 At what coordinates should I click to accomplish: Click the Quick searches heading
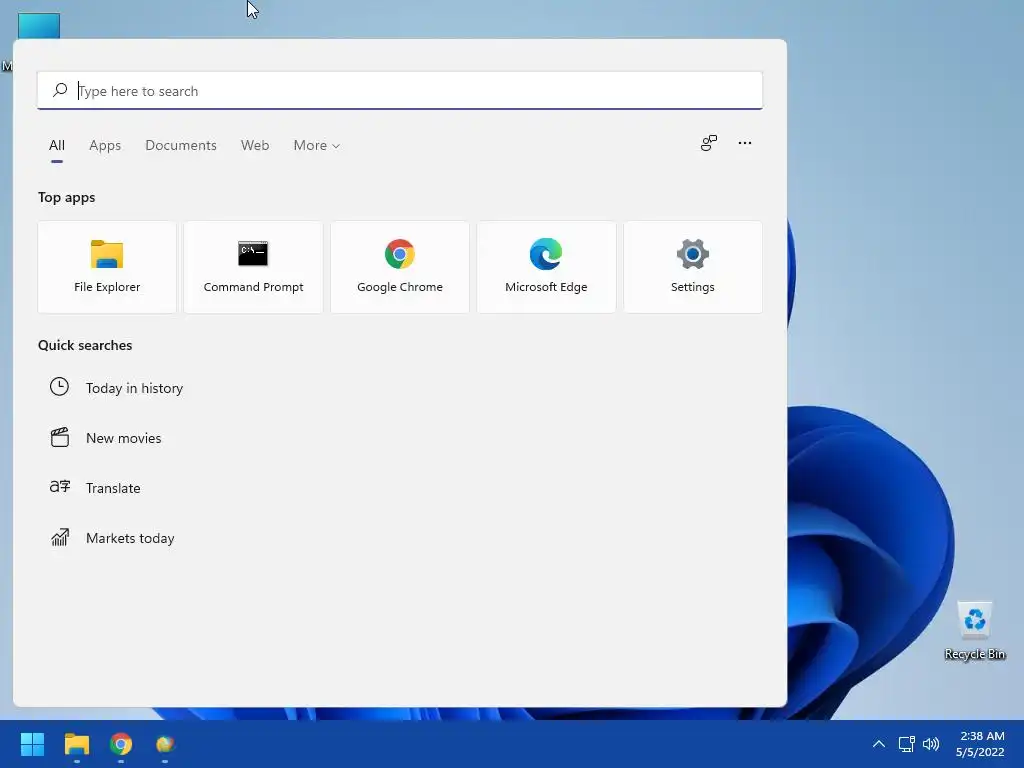[85, 345]
